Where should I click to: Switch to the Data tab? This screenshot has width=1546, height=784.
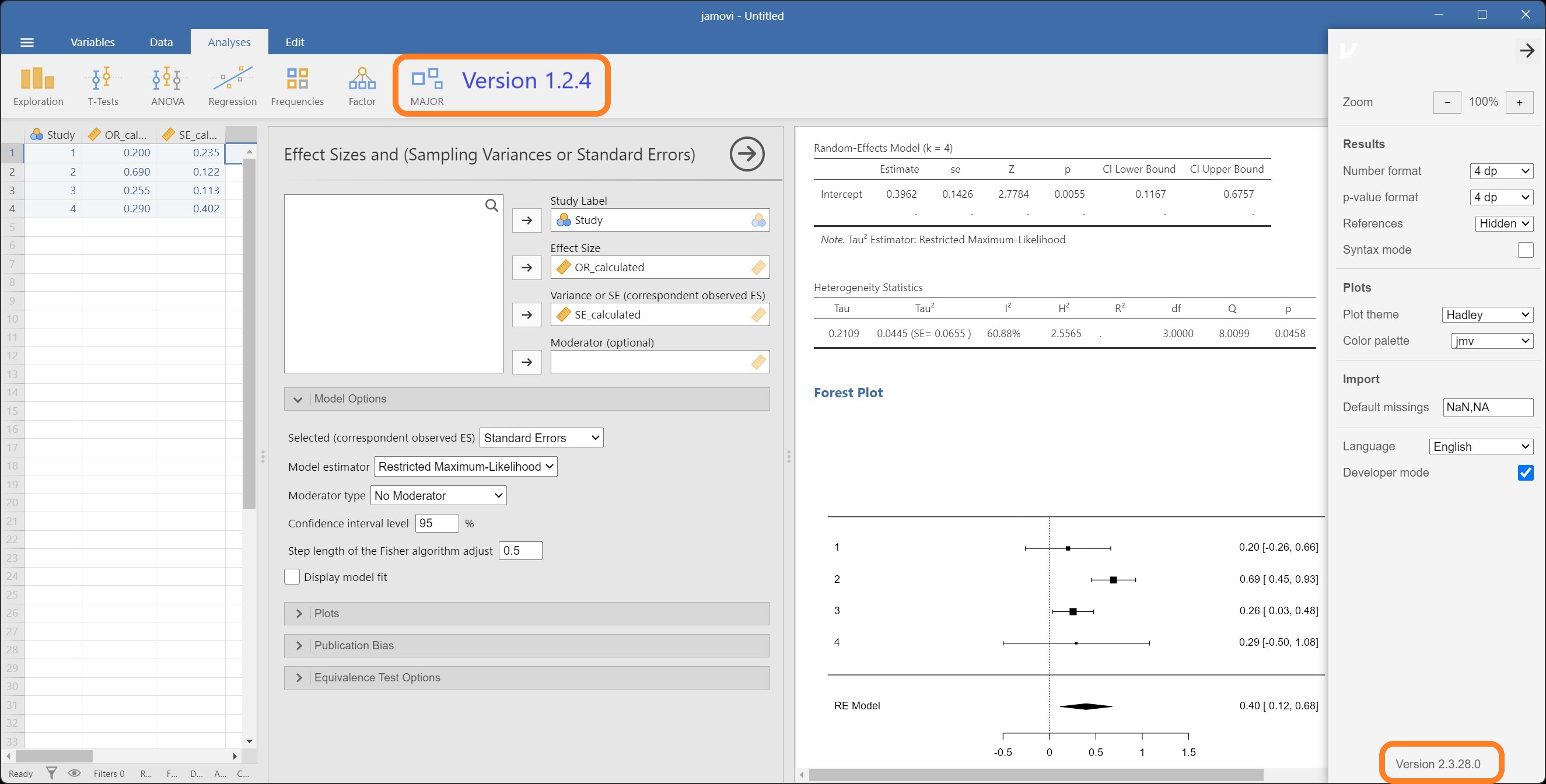coord(161,42)
